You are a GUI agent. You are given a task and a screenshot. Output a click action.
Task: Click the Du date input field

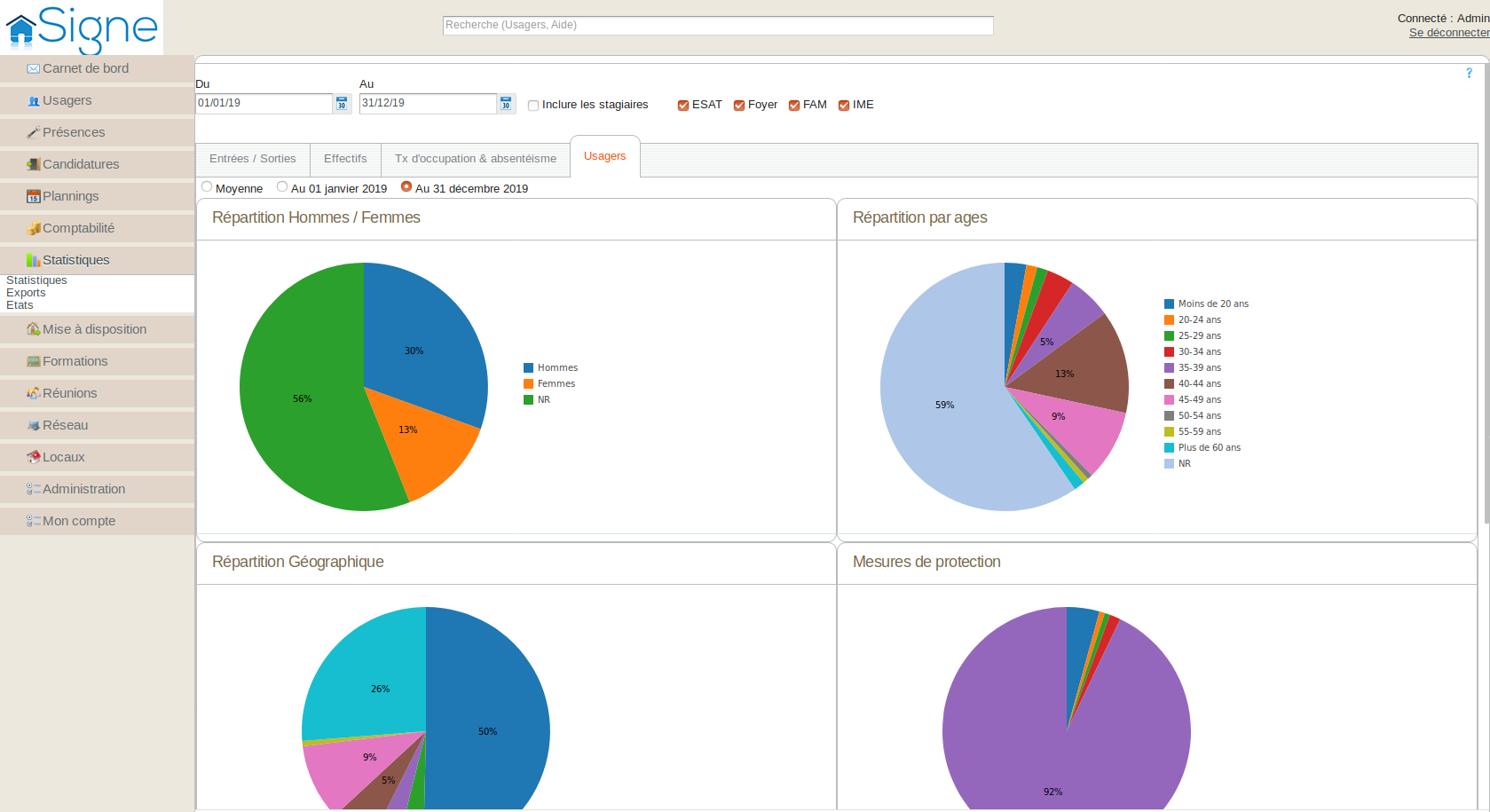click(264, 104)
